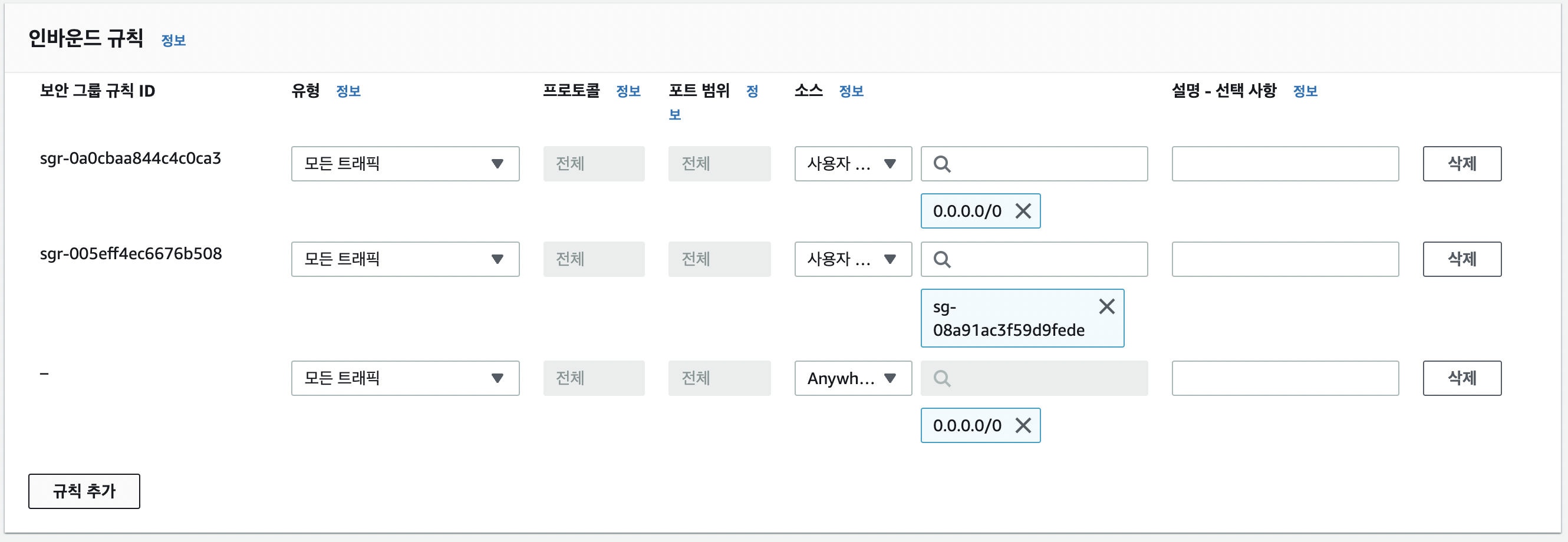Select rule ID text sgr-0a0cbaa844c4c0ca3

tap(130, 158)
